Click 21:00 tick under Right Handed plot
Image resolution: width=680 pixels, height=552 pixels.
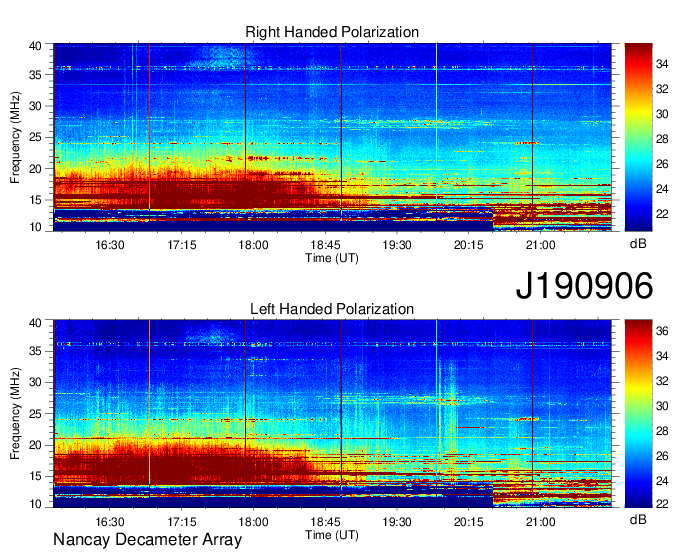click(x=540, y=245)
